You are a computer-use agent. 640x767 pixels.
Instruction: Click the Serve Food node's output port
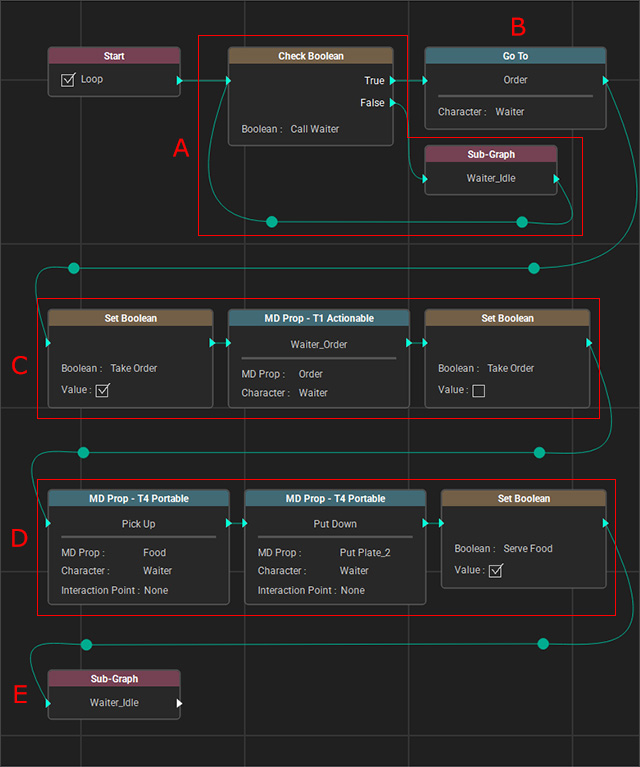[x=605, y=523]
